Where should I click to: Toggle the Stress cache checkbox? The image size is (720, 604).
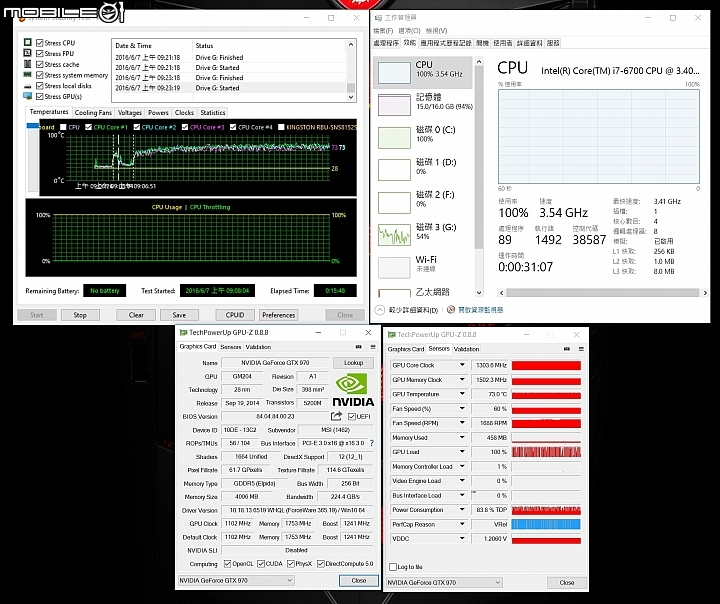(39, 64)
